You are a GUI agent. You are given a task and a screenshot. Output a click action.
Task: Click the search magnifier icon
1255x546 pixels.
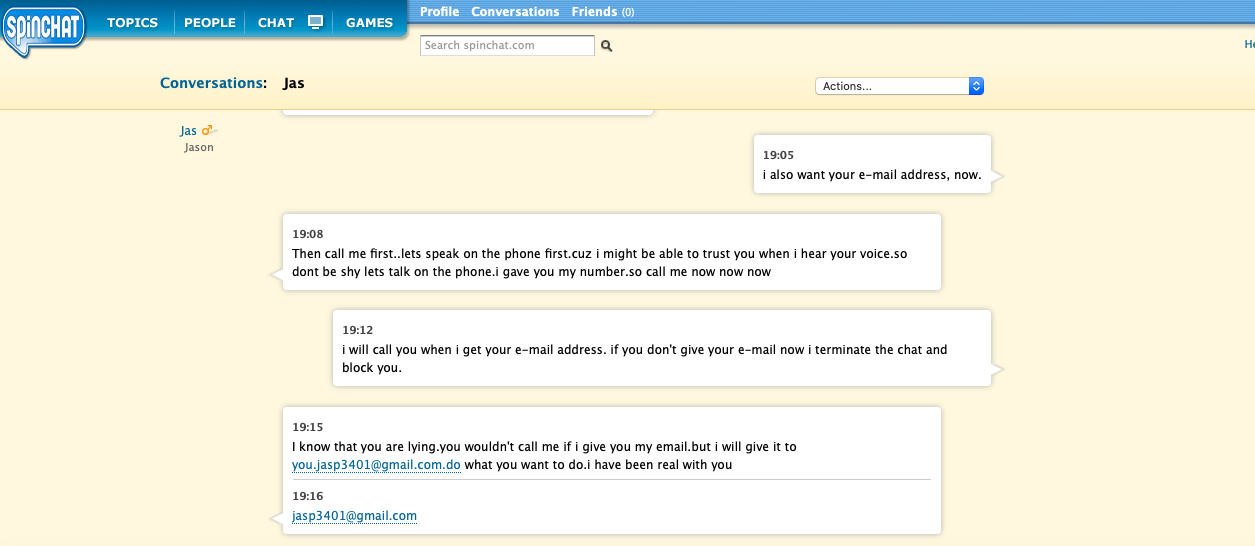[x=606, y=46]
